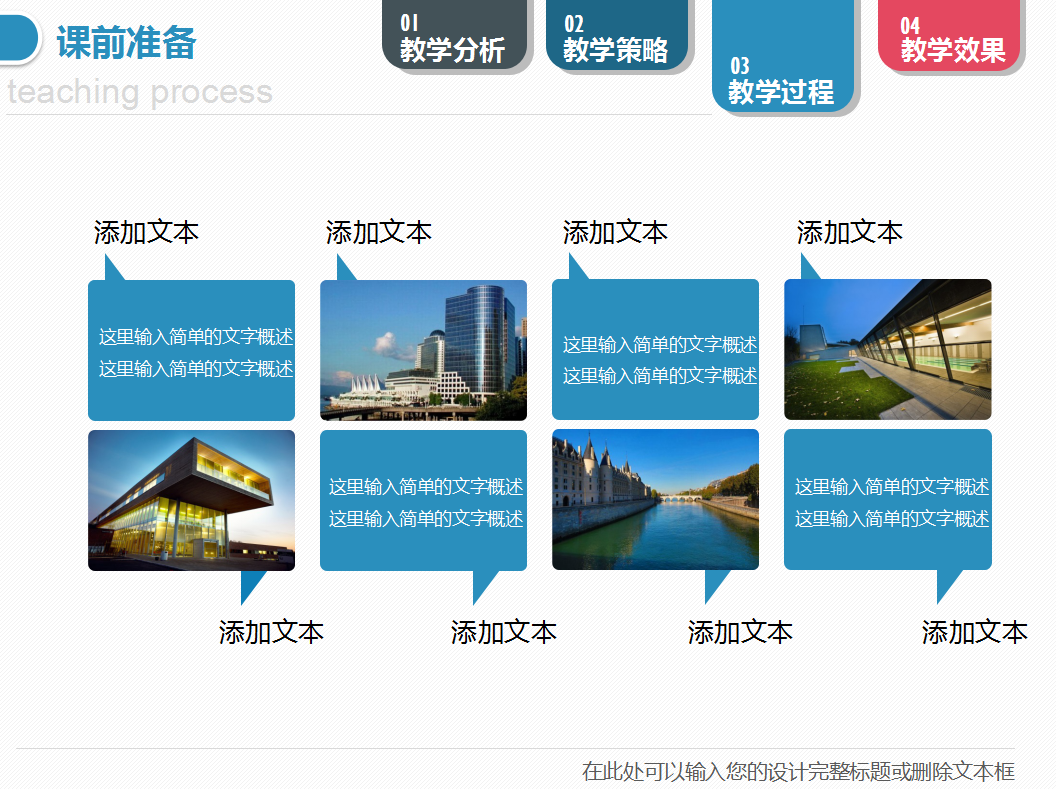The width and height of the screenshot is (1056, 789).
Task: Select the bottom-right 添加文本 label
Action: [x=975, y=632]
